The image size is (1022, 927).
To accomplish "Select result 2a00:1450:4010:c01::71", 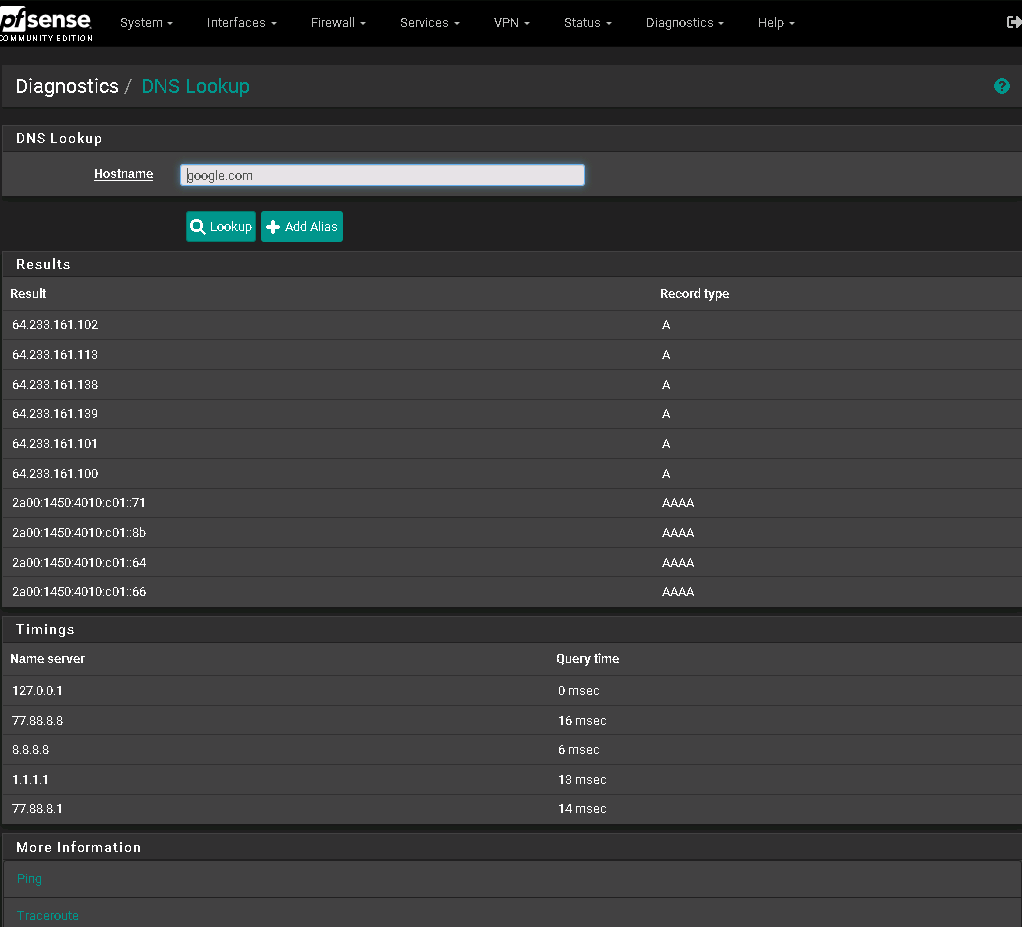I will coord(79,503).
